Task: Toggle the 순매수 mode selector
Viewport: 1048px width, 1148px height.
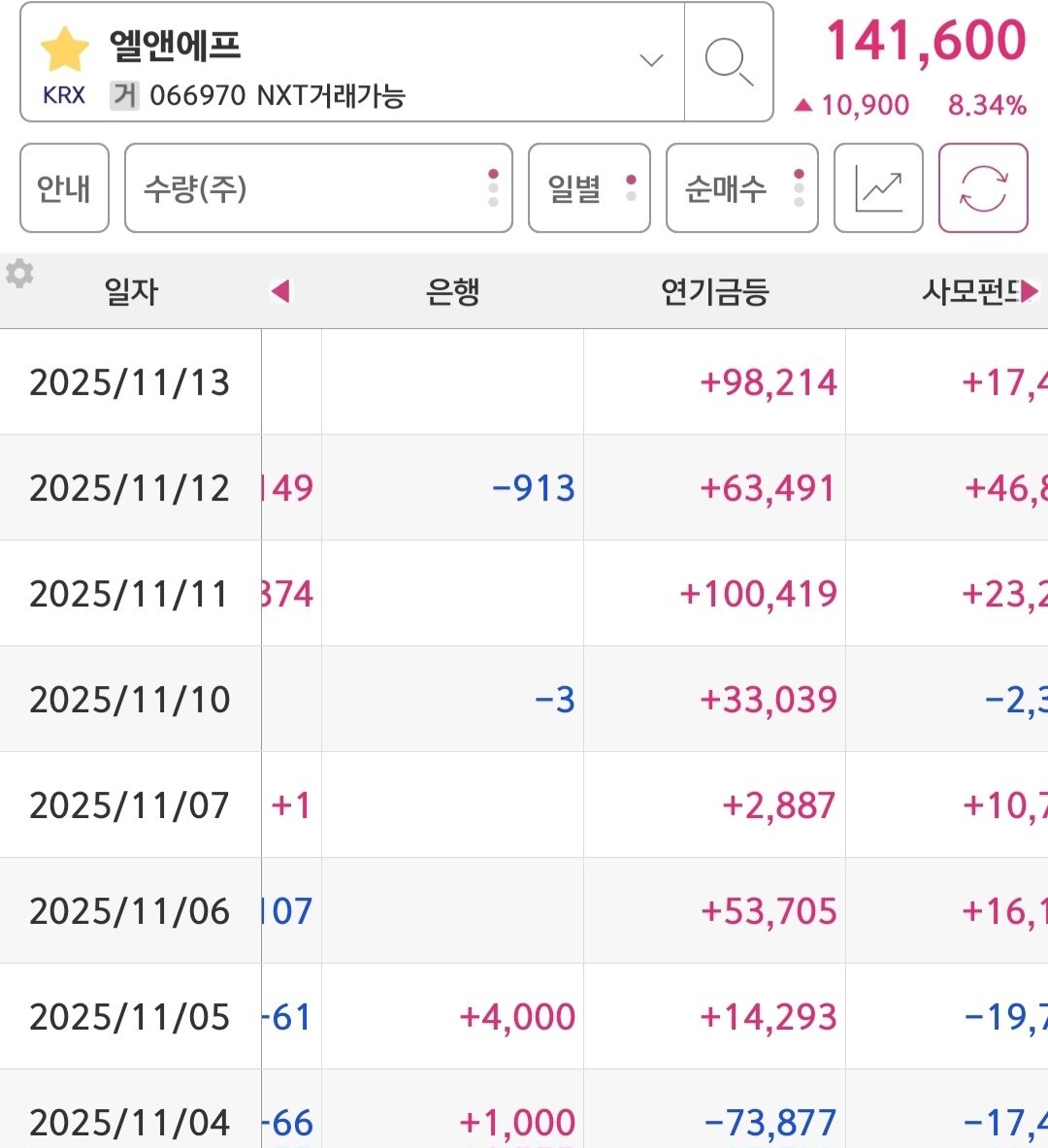Action: pyautogui.click(x=741, y=188)
